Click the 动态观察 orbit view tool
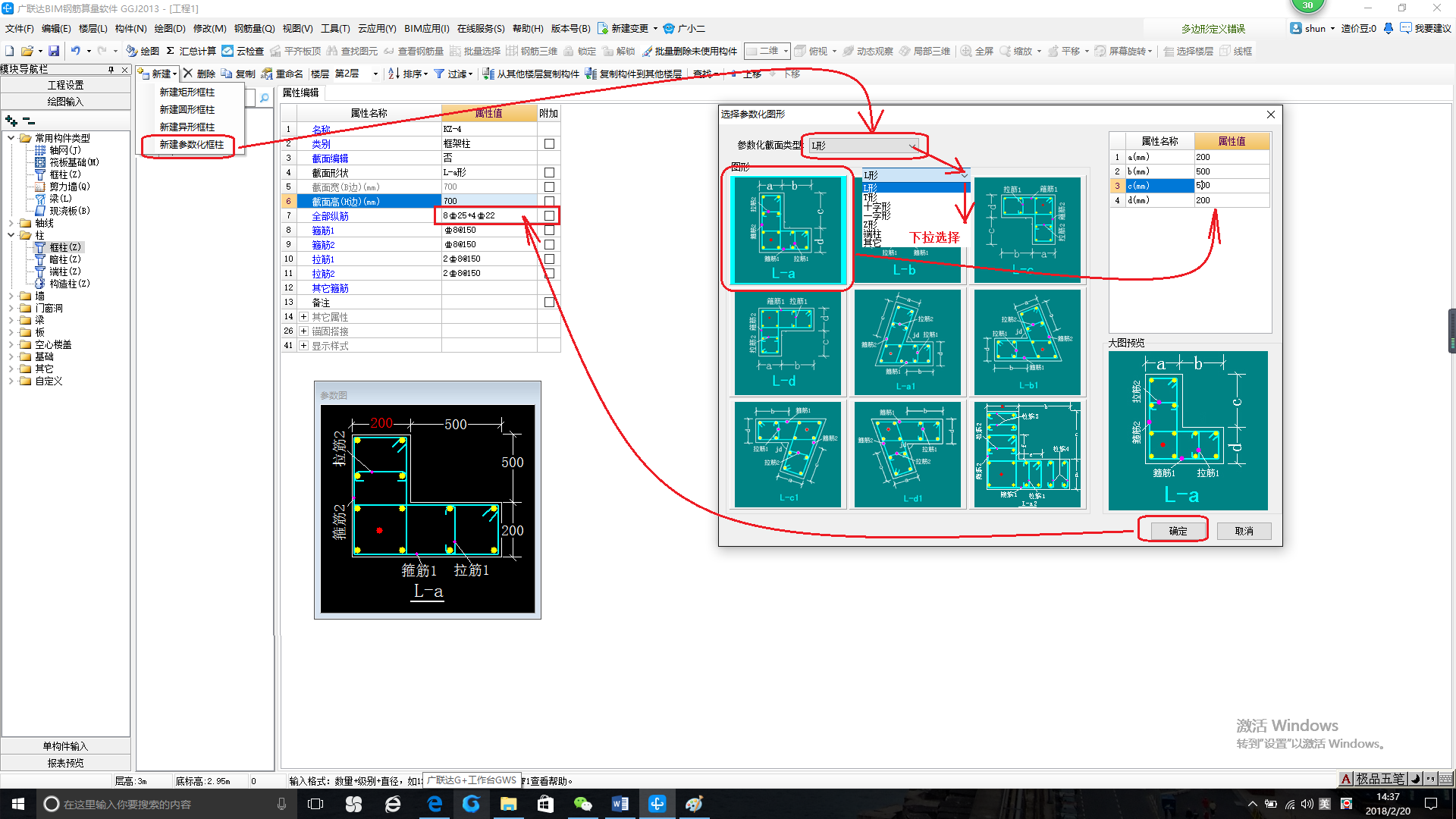The height and width of the screenshot is (819, 1456). [868, 51]
